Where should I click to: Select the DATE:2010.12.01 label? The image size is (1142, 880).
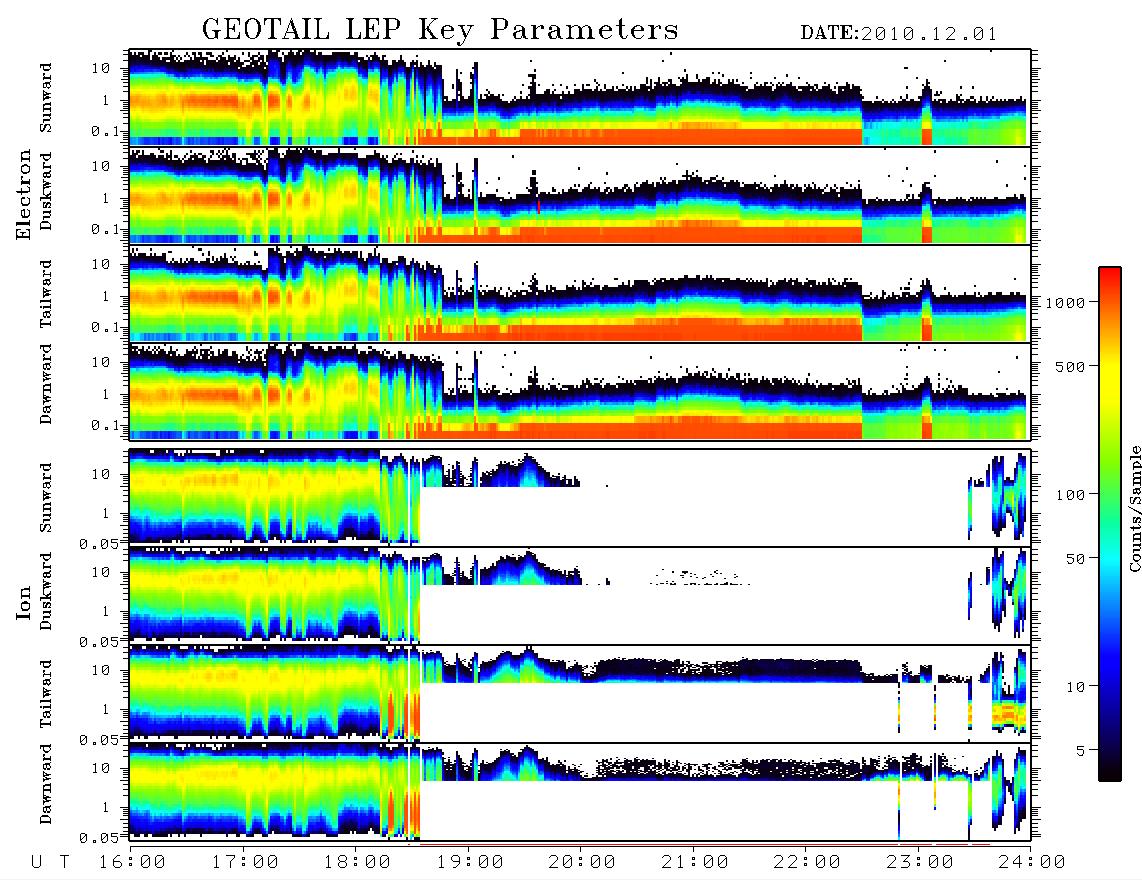[x=899, y=34]
